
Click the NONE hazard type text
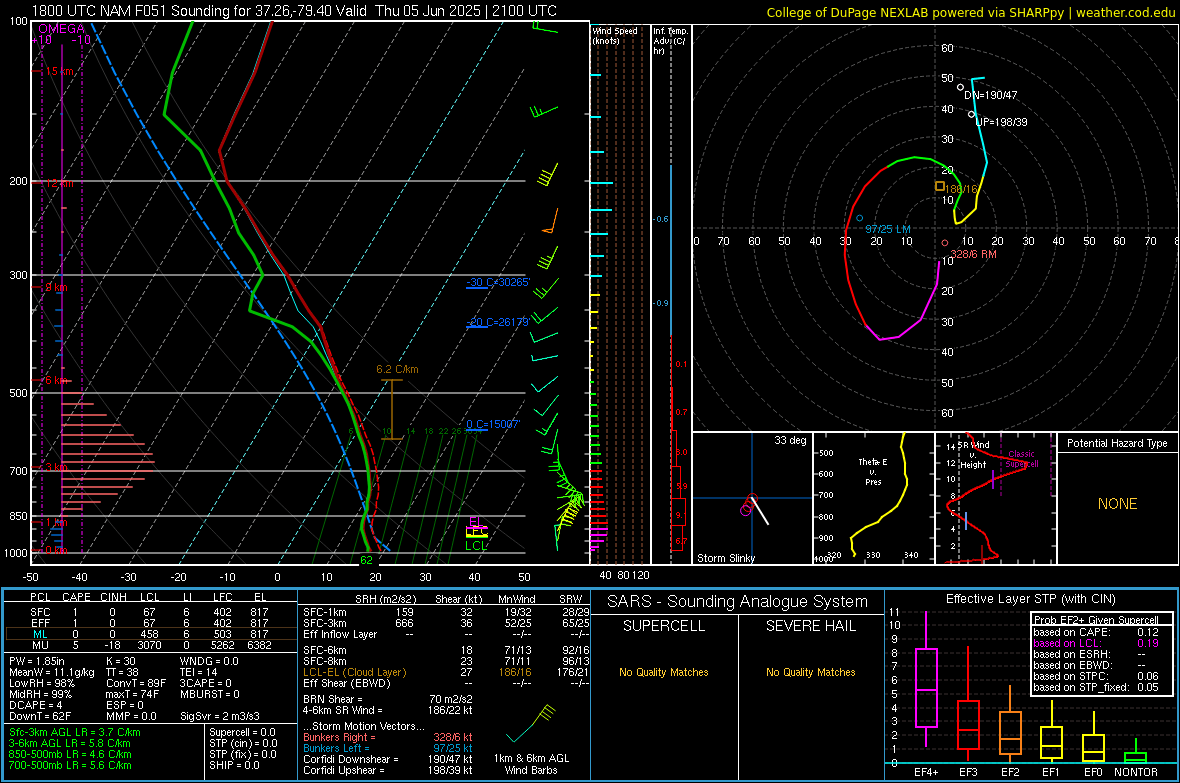pos(1118,504)
